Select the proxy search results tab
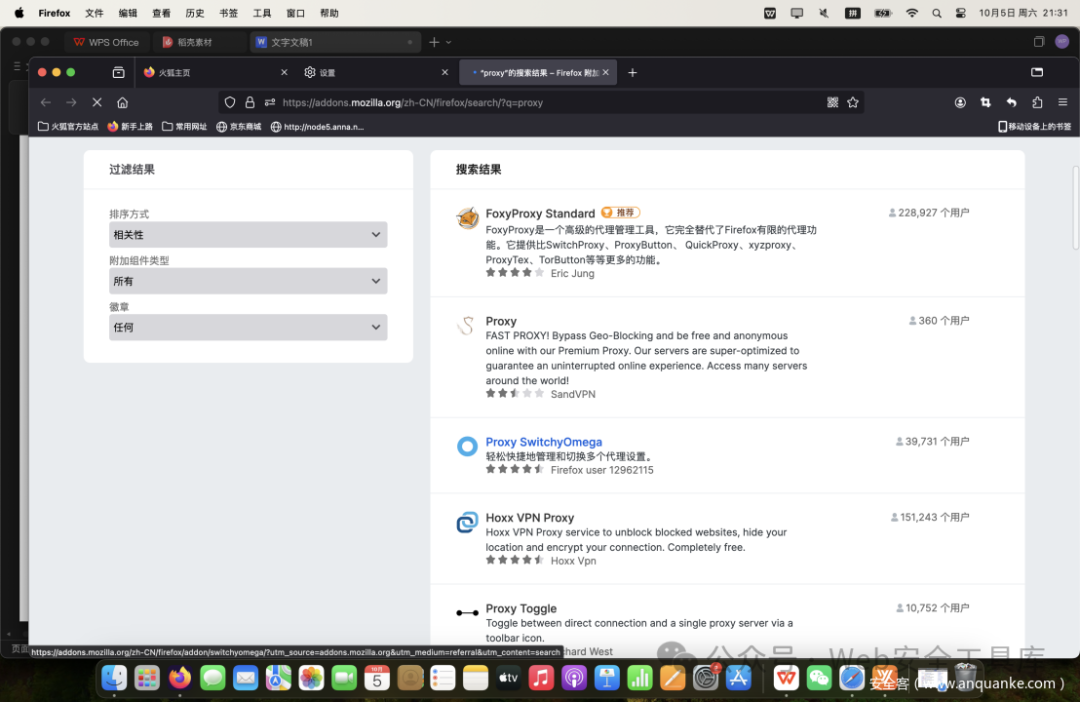 click(537, 72)
